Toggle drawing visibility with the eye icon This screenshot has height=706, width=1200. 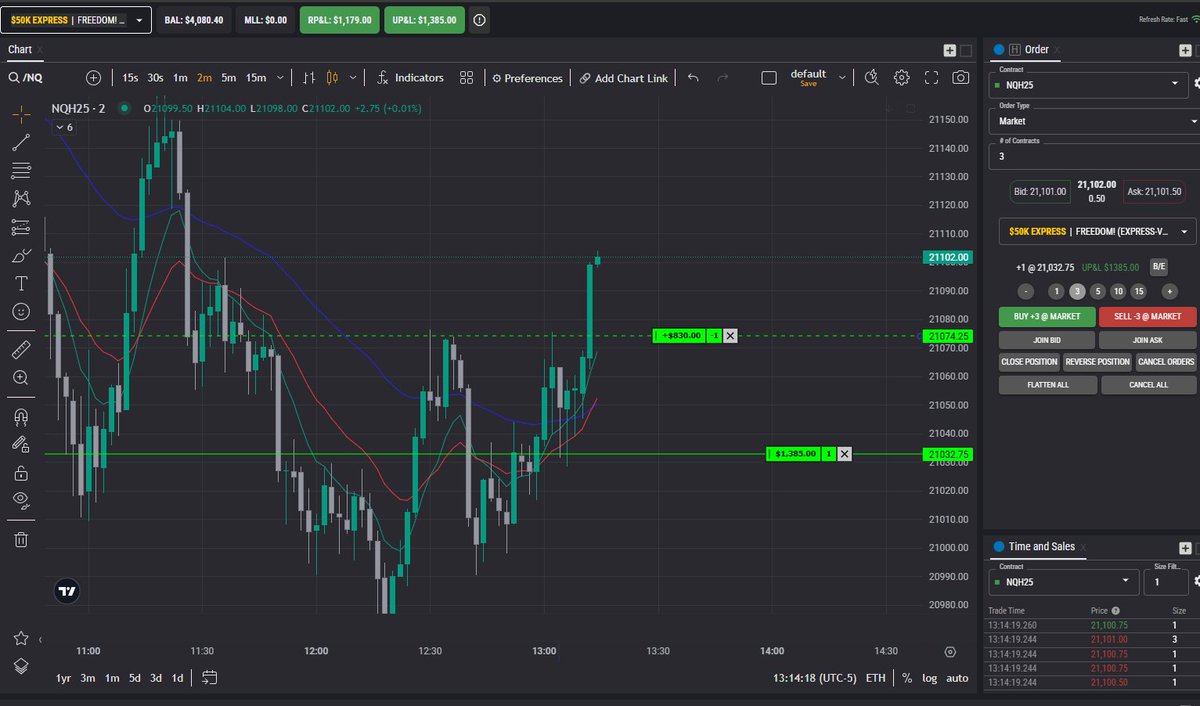[20, 500]
